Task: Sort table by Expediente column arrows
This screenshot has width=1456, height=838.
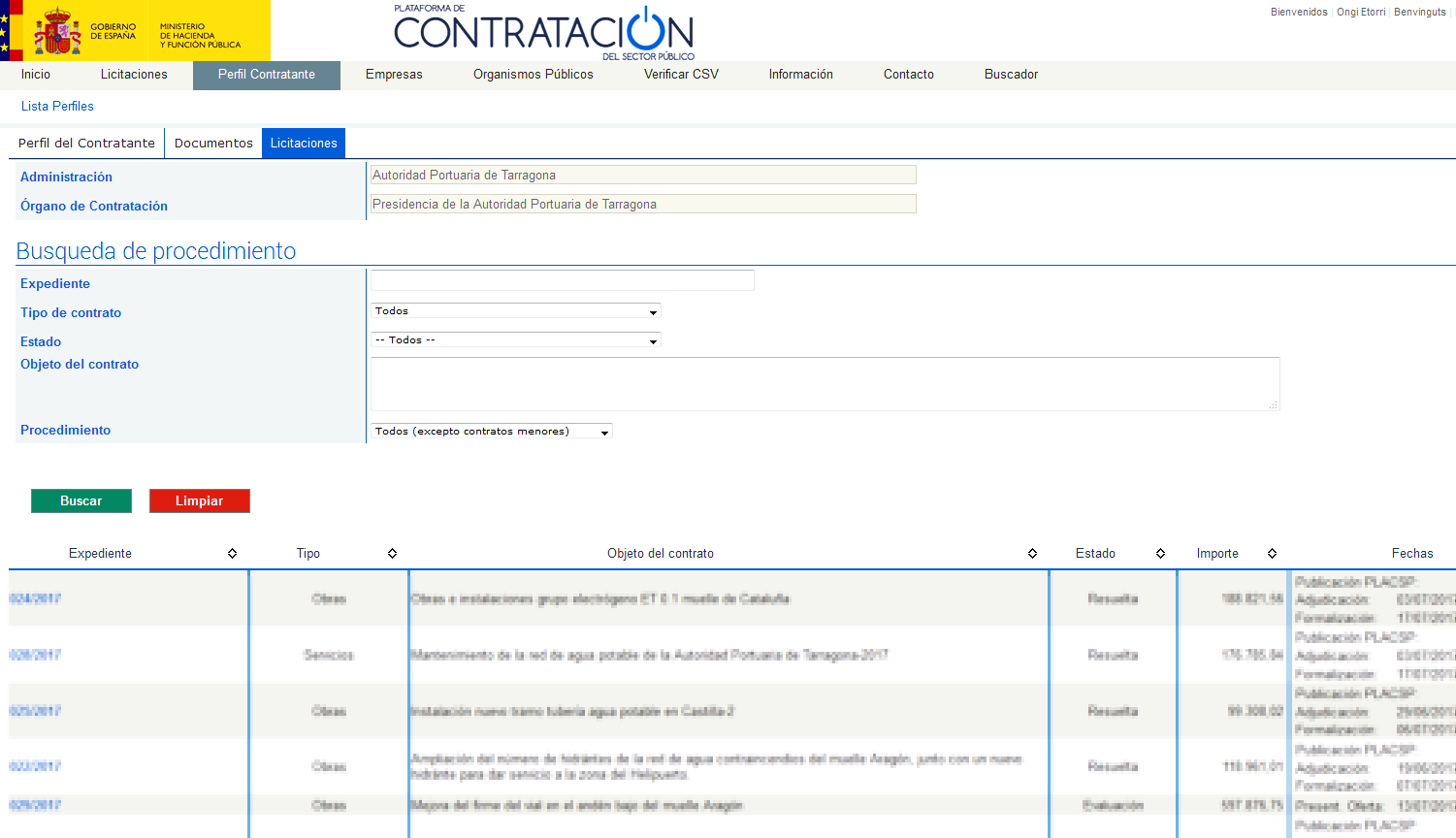Action: click(233, 554)
